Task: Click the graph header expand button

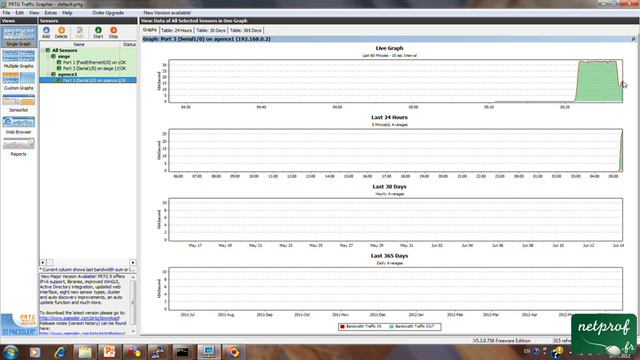Action: 633,39
